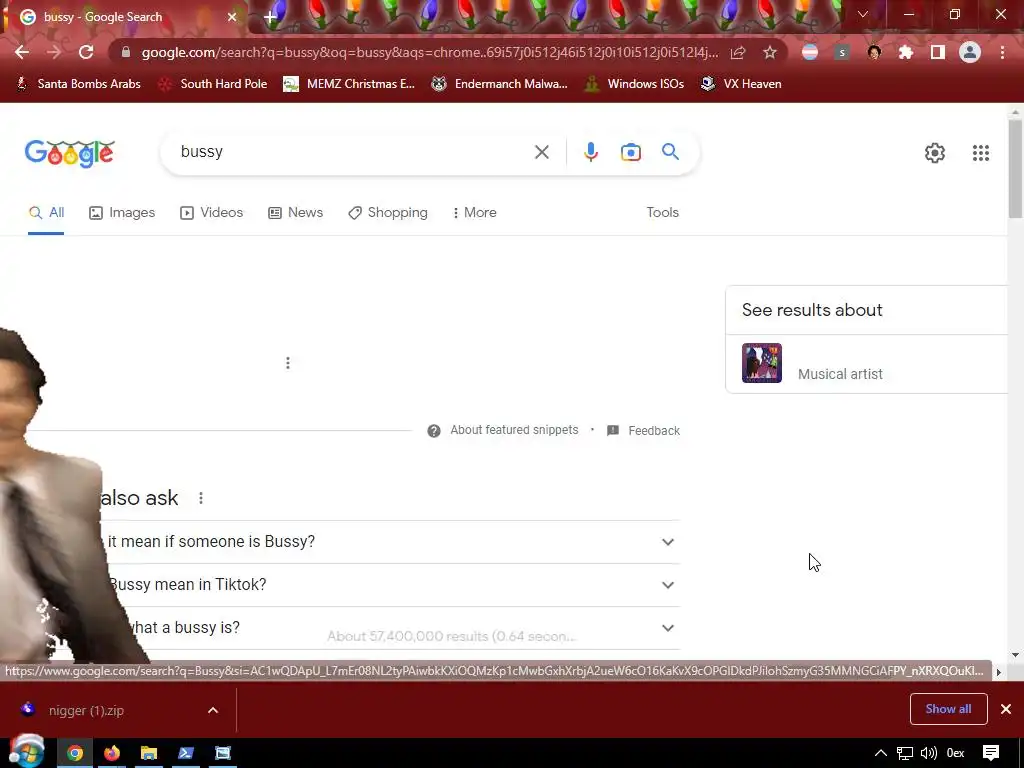Open the tab search dropdown chevron

coord(863,14)
